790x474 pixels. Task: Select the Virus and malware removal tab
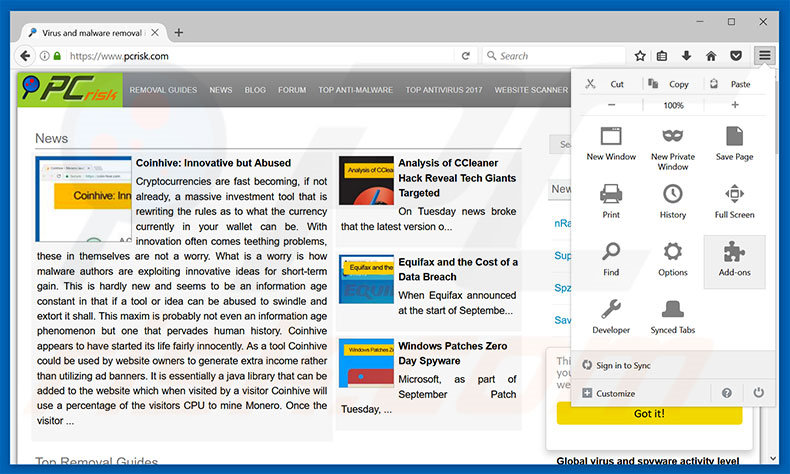(94, 33)
